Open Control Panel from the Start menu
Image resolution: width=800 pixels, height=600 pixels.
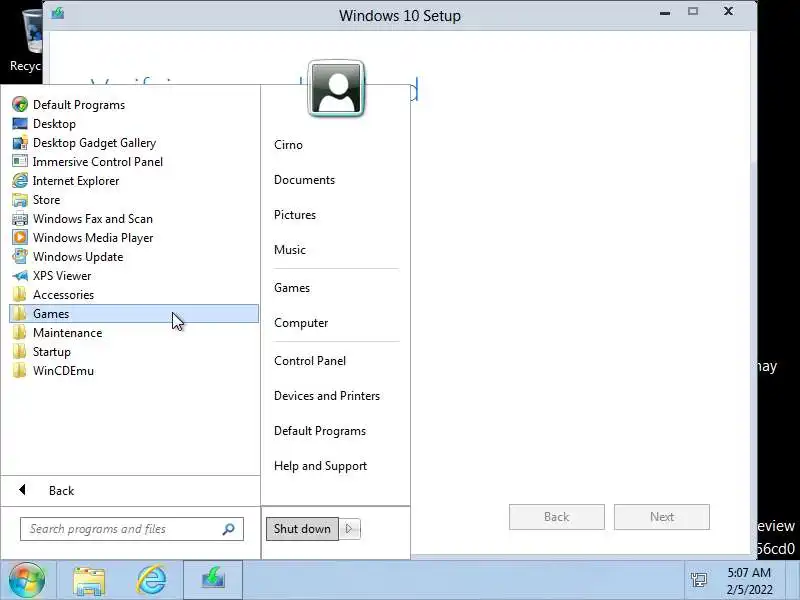(310, 361)
